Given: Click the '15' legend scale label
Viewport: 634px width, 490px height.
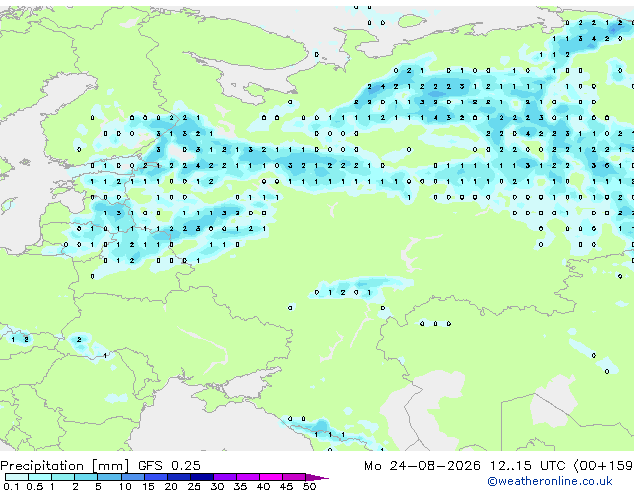Looking at the screenshot, I should (148, 486).
